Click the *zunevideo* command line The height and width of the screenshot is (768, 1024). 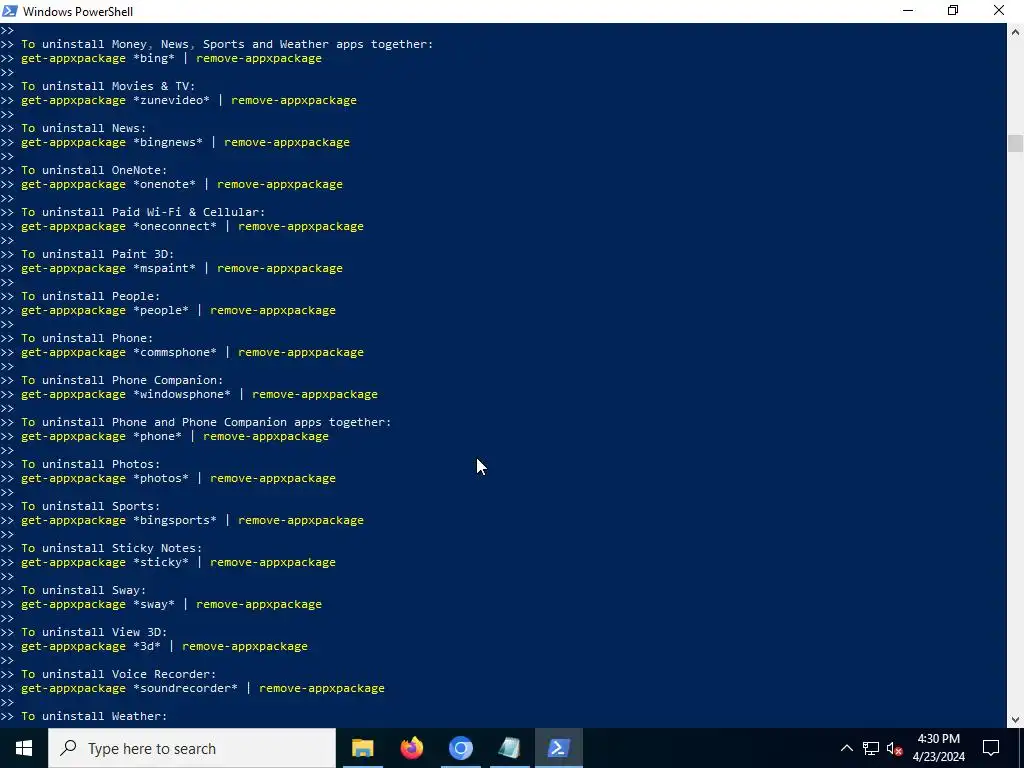(189, 100)
